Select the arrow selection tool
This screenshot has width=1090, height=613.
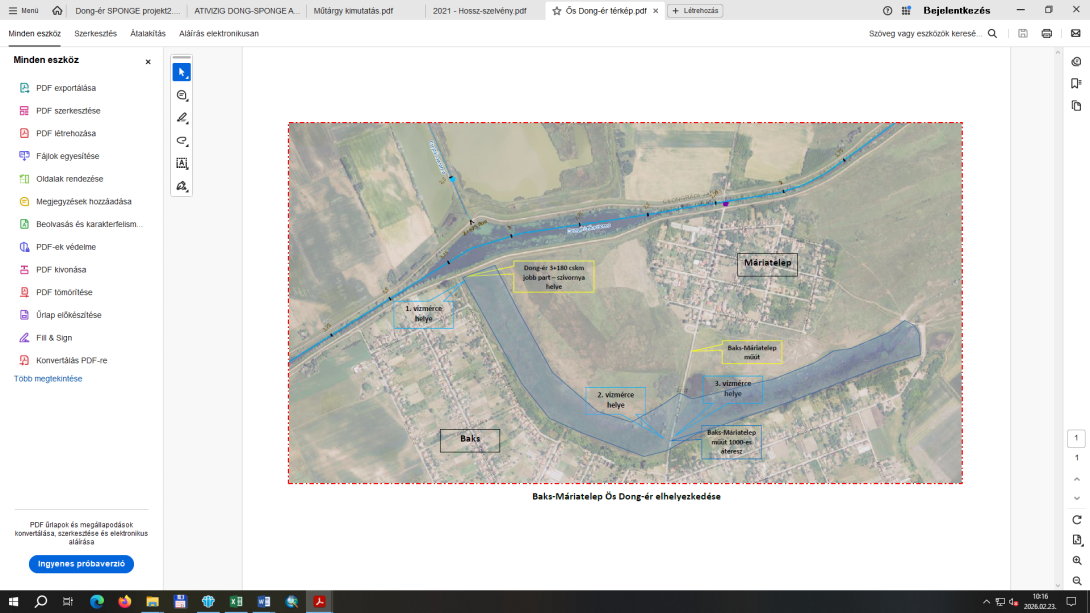point(181,72)
